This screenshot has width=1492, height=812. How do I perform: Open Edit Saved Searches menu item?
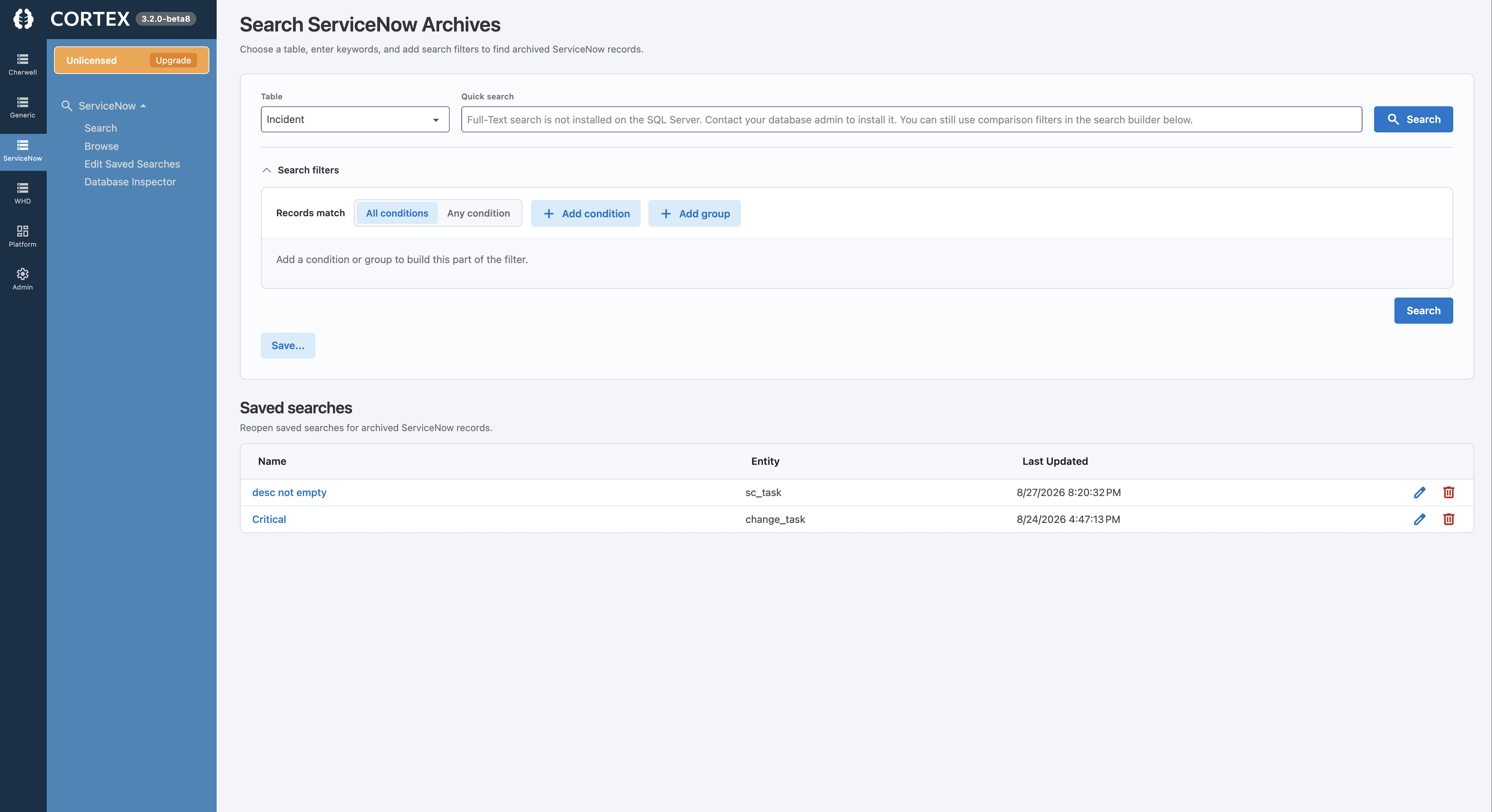(x=132, y=164)
